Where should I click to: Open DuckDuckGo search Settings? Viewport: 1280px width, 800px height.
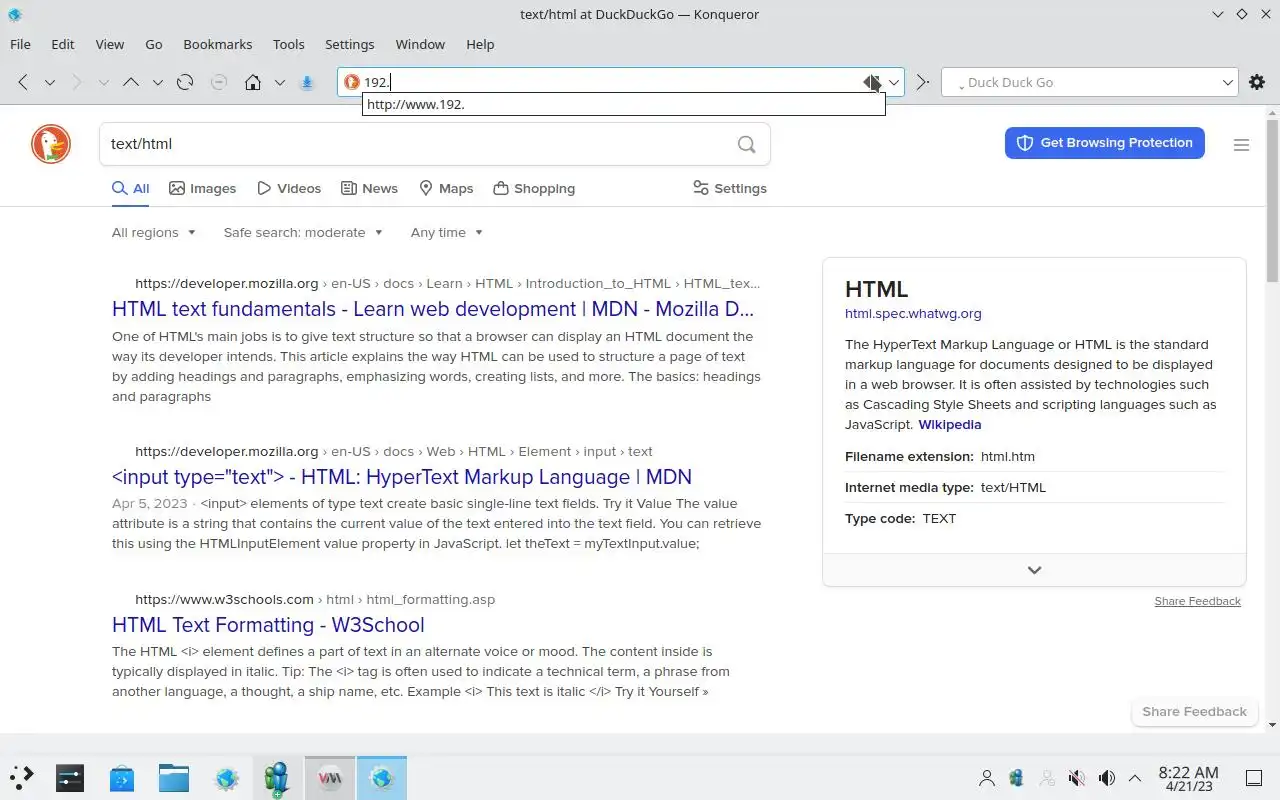click(x=730, y=188)
